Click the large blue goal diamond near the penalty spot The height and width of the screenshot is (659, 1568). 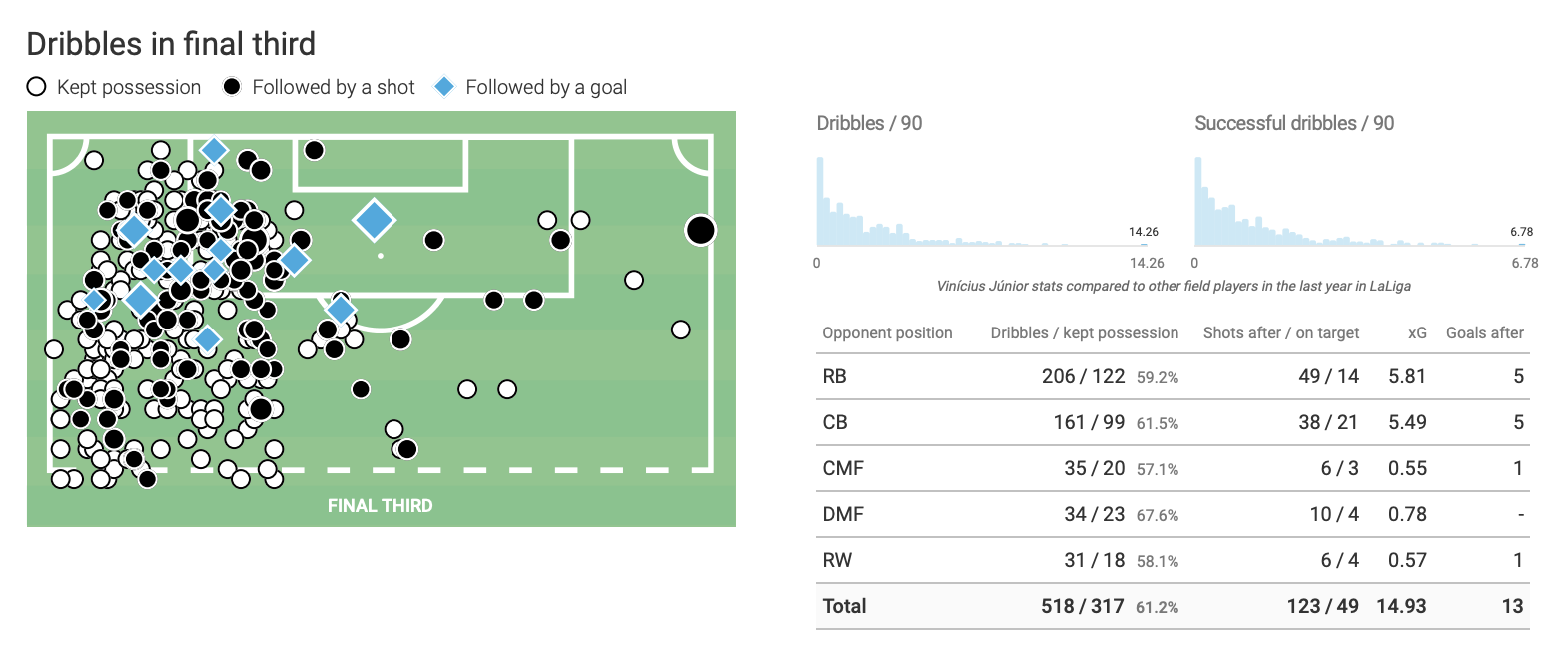point(375,221)
